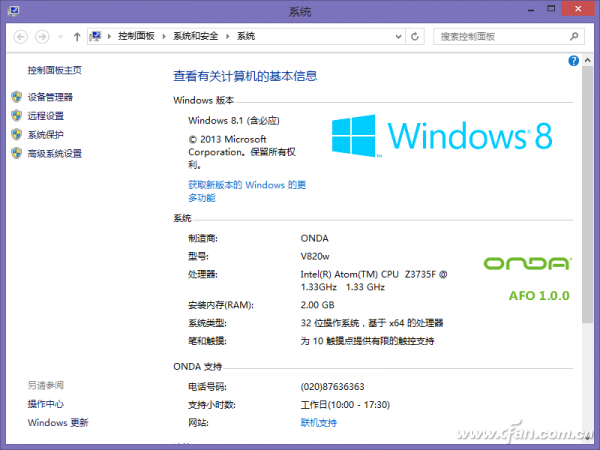600x450 pixels.
Task: Close the 系统 window
Action: pos(578,8)
